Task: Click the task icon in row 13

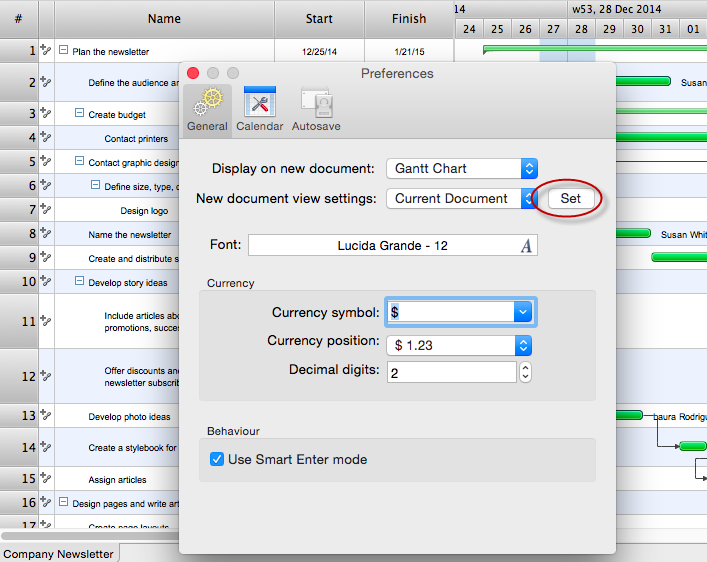Action: (46, 415)
